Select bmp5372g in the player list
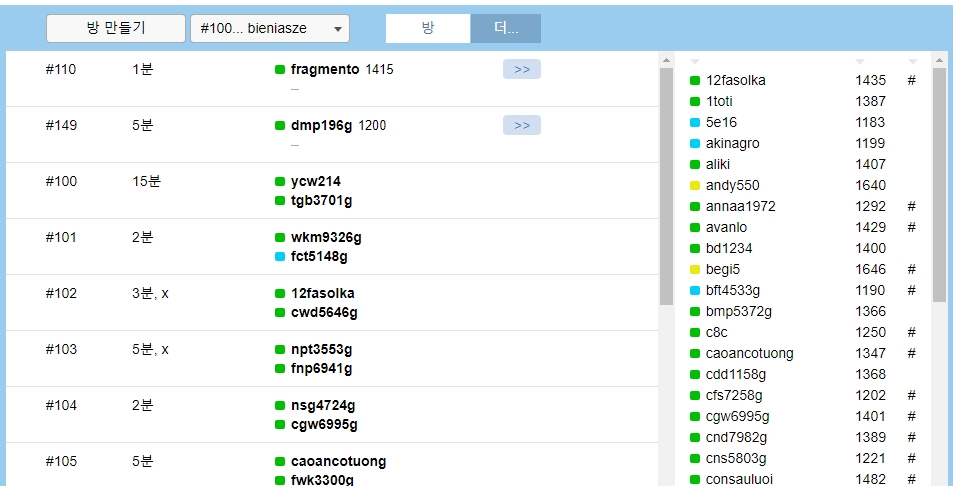This screenshot has height=486, width=953. [x=738, y=312]
